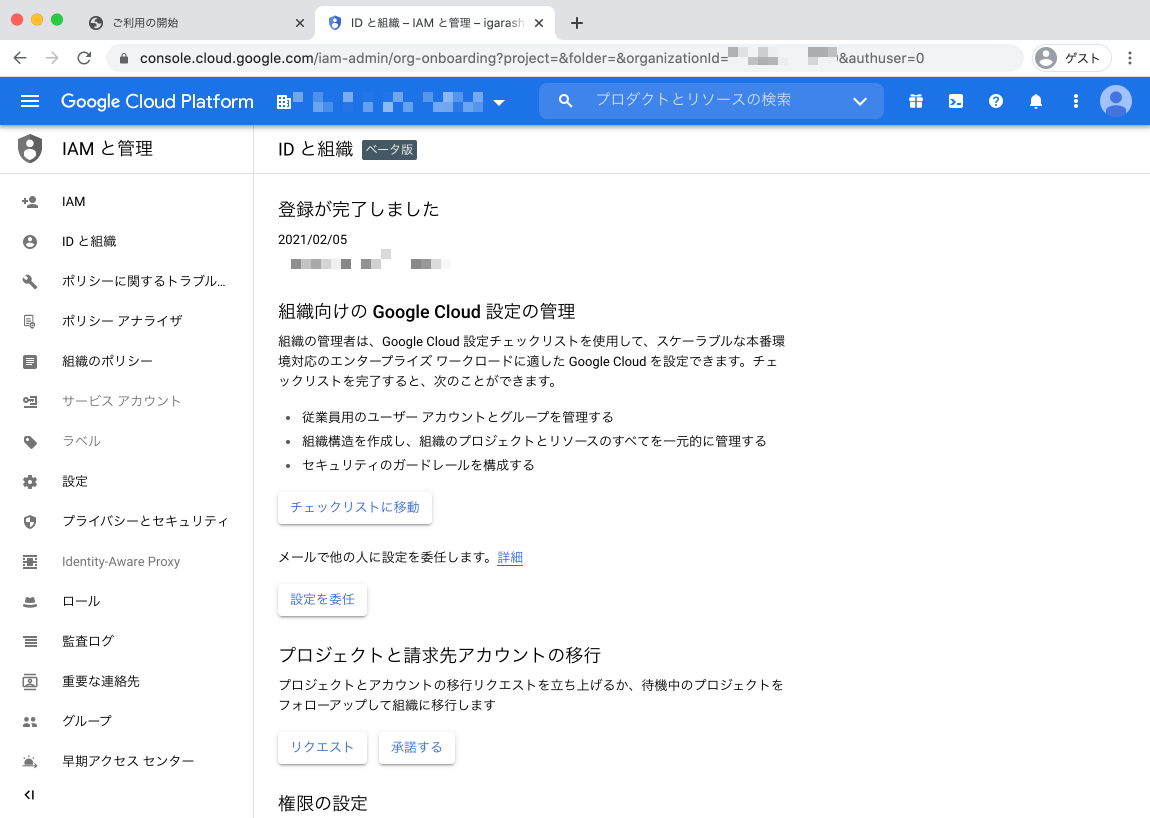
Task: Close the ご利用の開始 browser tab
Action: coord(299,23)
